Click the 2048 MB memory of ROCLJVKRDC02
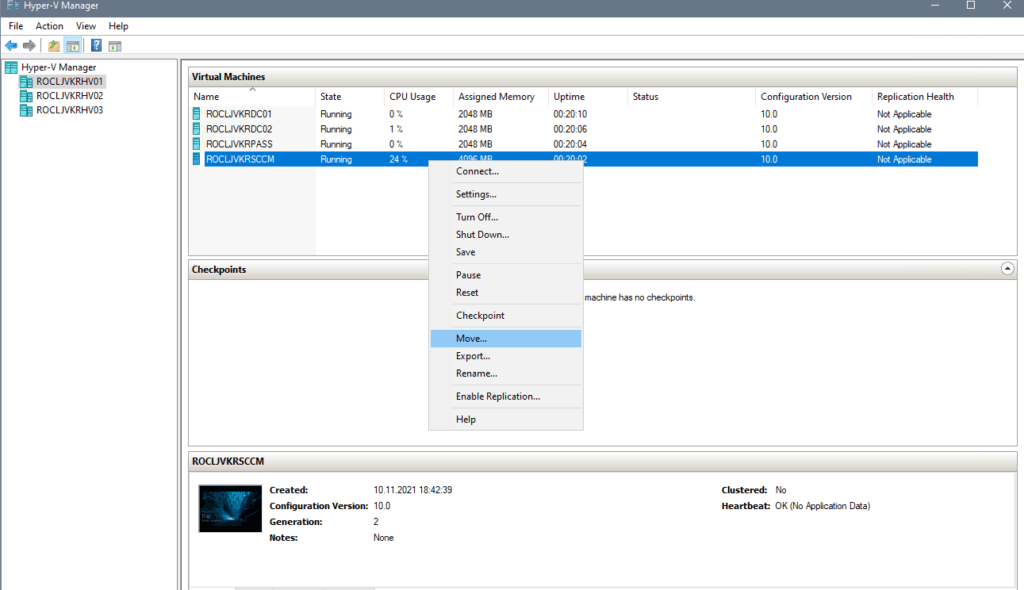The height and width of the screenshot is (590, 1024). click(x=475, y=129)
